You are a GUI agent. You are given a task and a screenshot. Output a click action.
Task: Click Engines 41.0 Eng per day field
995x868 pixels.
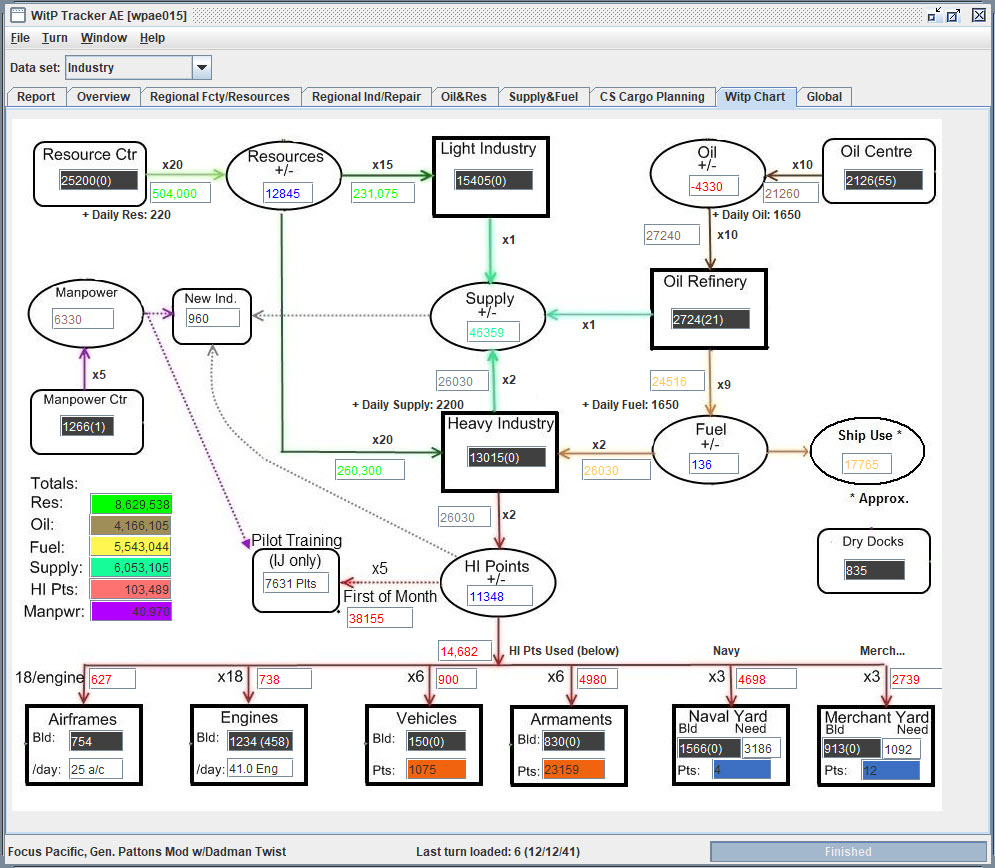click(x=260, y=768)
